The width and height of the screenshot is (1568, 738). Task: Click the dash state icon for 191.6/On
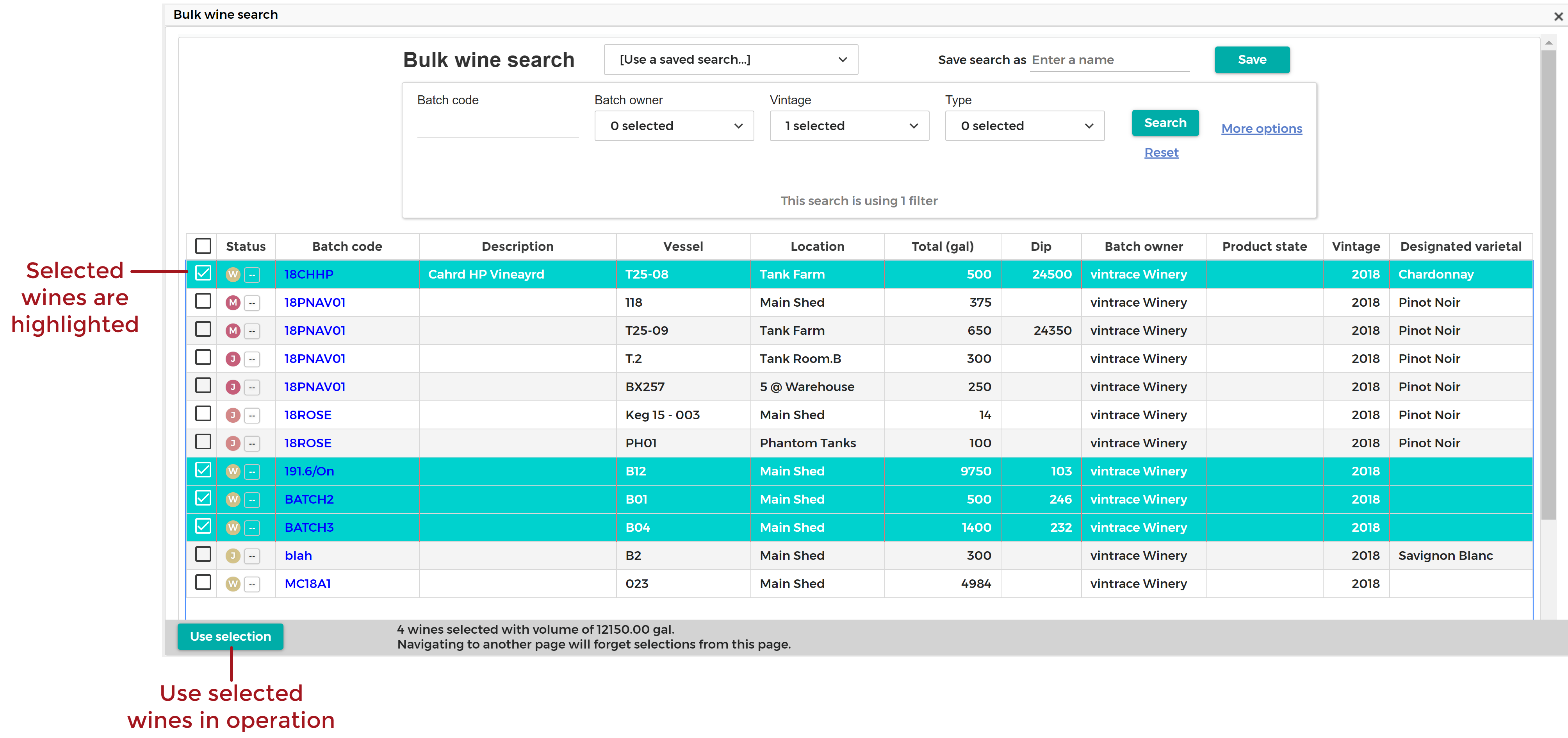click(x=252, y=471)
